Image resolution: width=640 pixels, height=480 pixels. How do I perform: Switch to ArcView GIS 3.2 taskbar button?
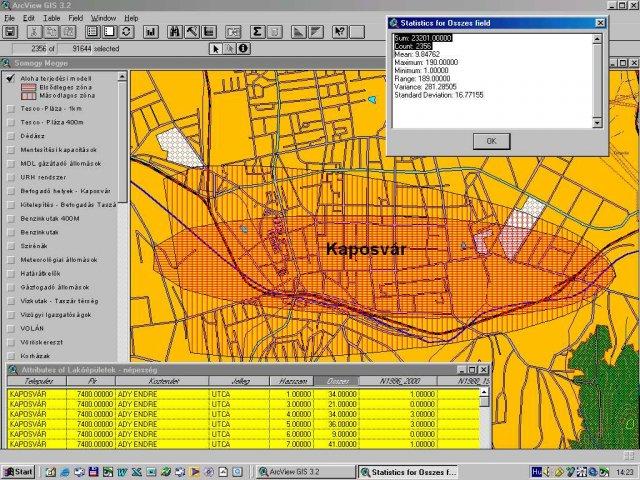pos(305,471)
